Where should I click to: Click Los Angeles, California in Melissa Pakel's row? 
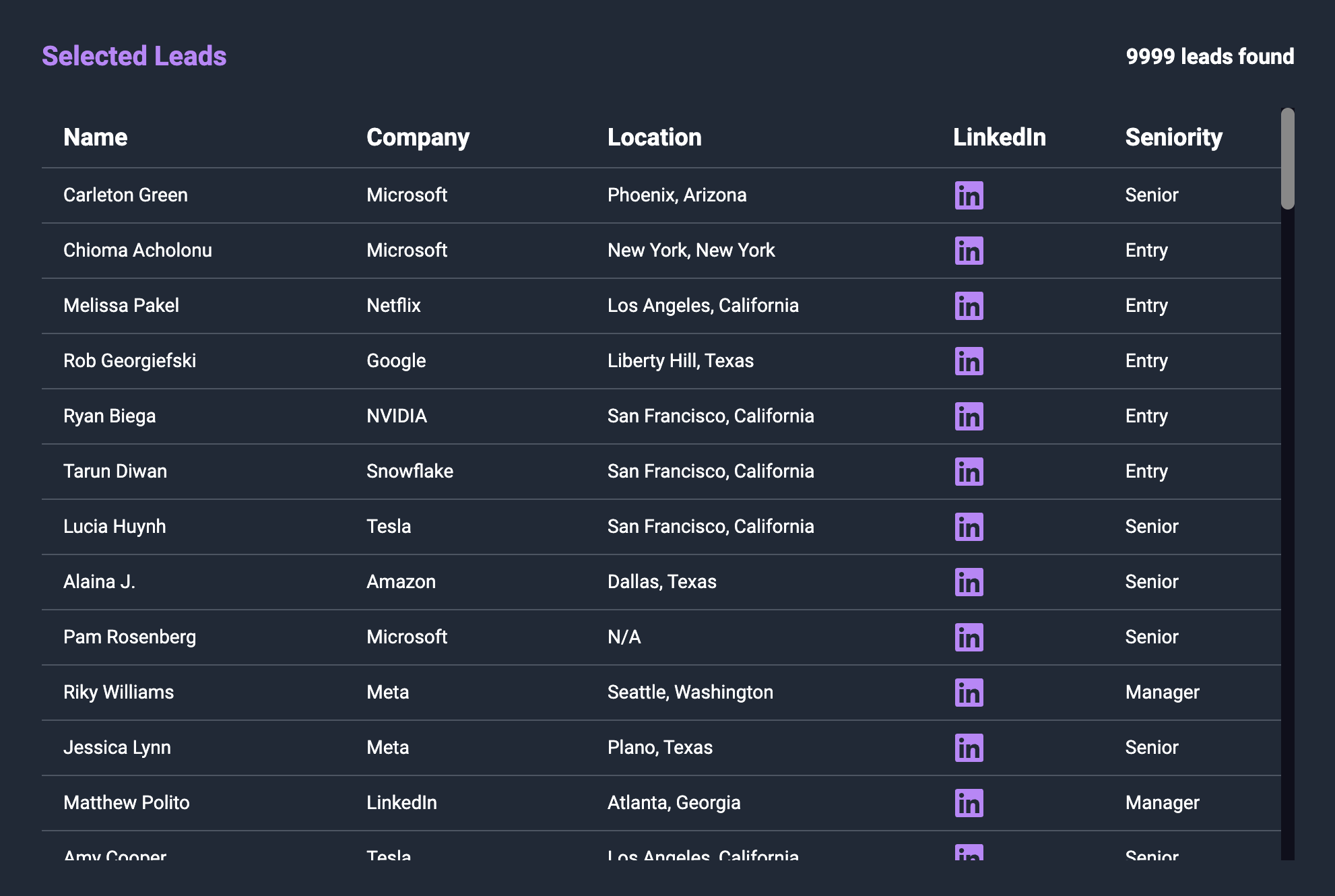pyautogui.click(x=703, y=306)
